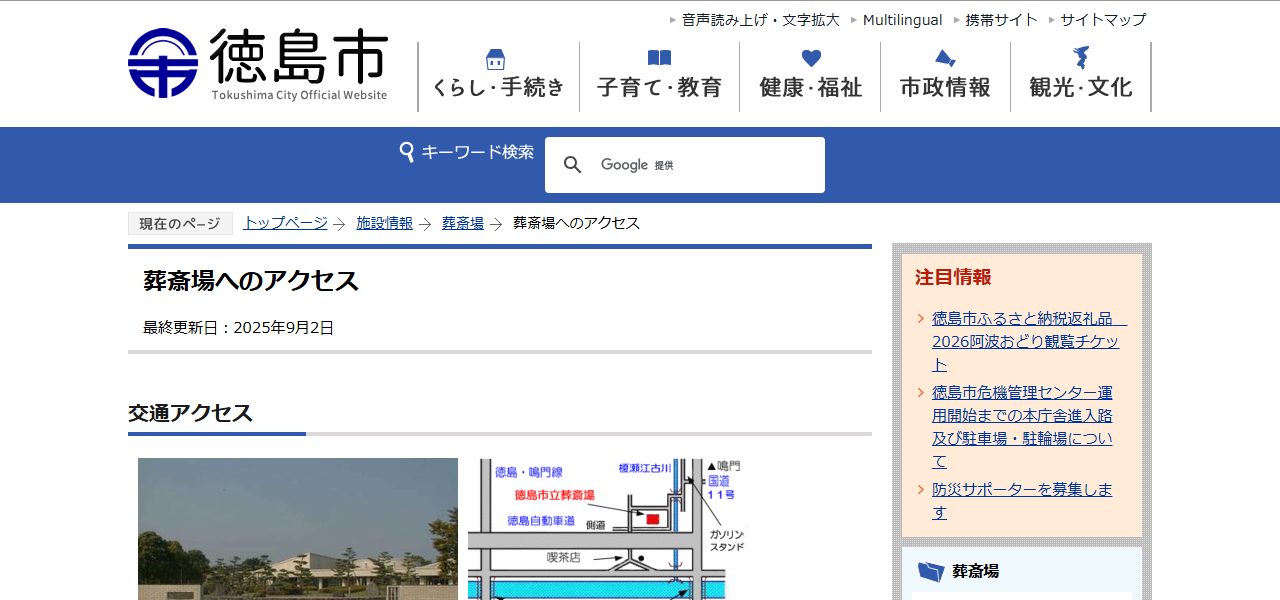
Task: Click the access map image
Action: (607, 529)
